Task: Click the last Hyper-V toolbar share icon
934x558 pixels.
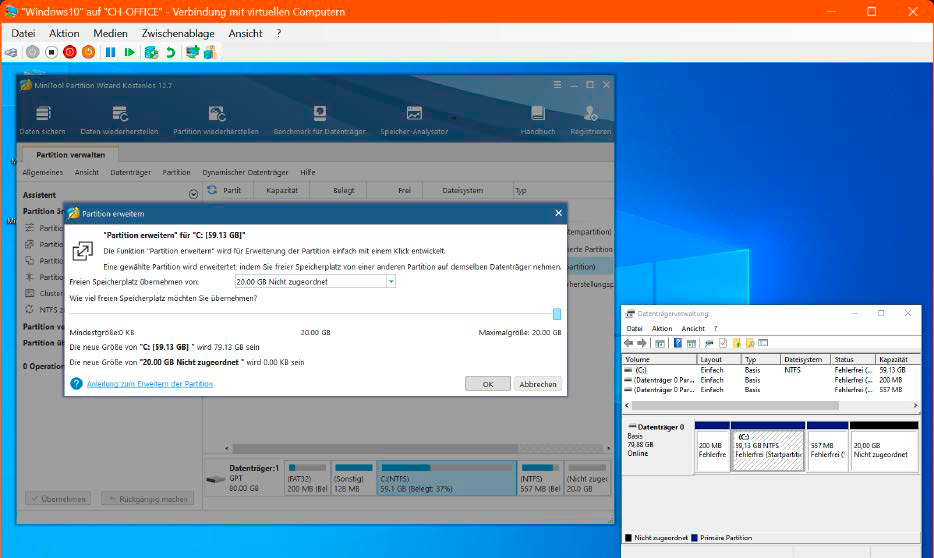Action: click(x=210, y=52)
